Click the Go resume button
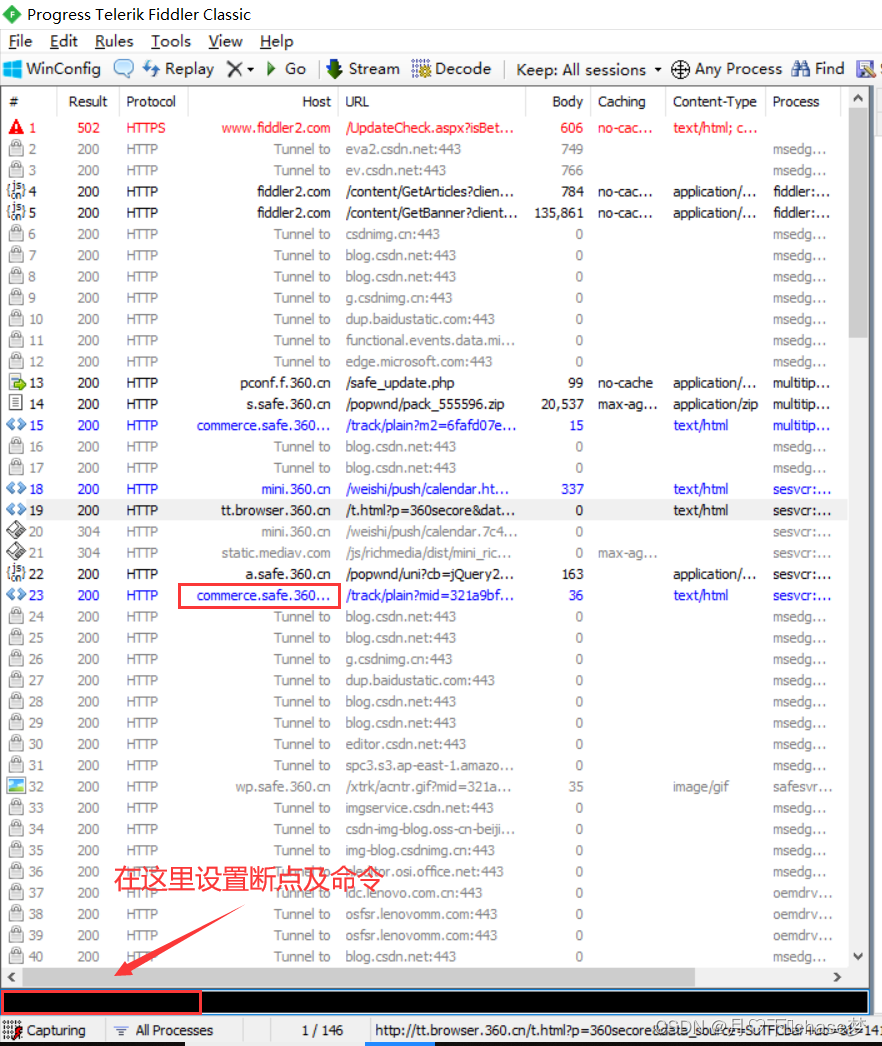882x1046 pixels. point(287,69)
